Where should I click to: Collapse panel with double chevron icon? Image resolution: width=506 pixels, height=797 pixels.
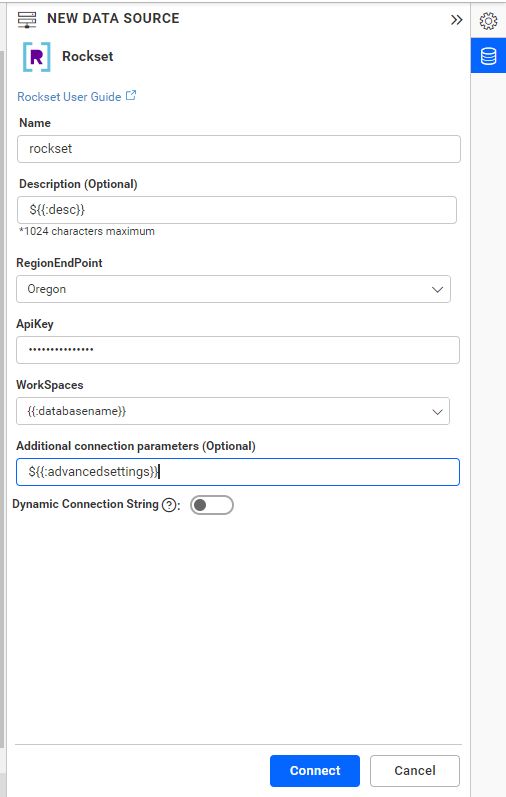coord(456,20)
